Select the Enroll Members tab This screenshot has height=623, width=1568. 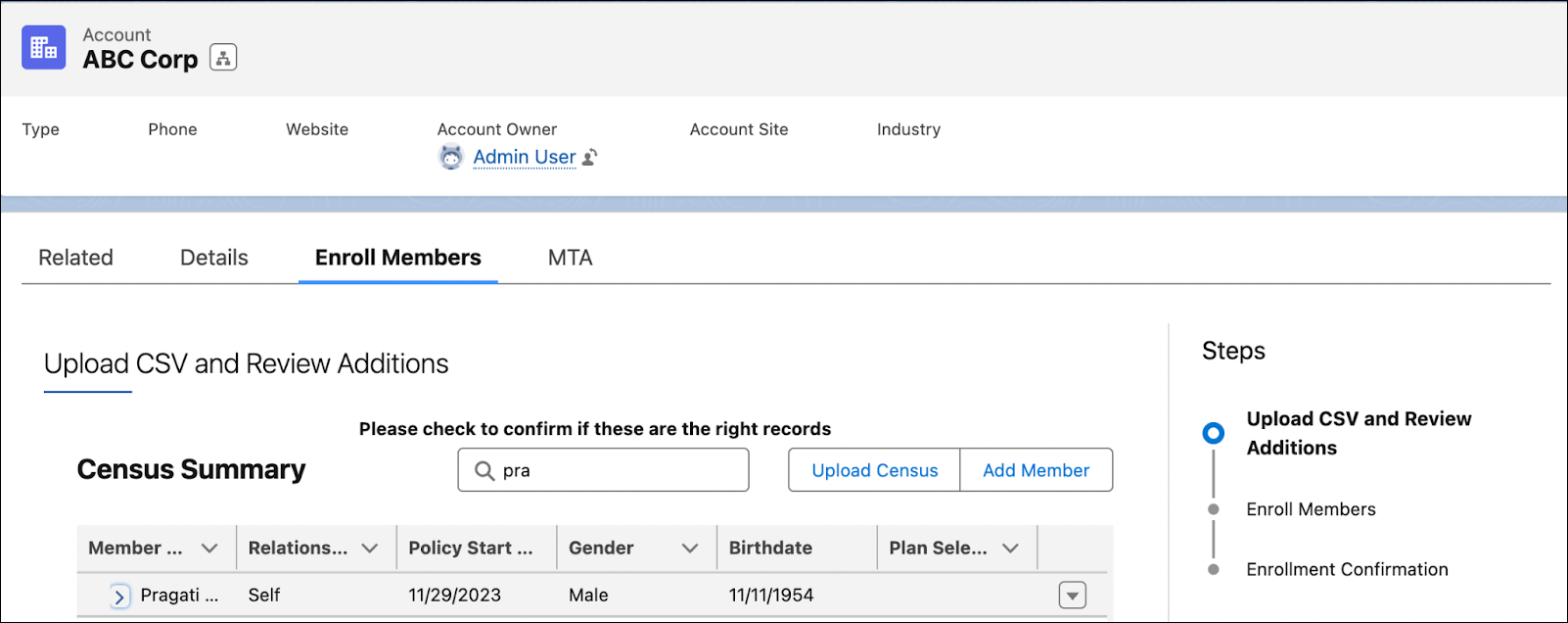point(398,258)
